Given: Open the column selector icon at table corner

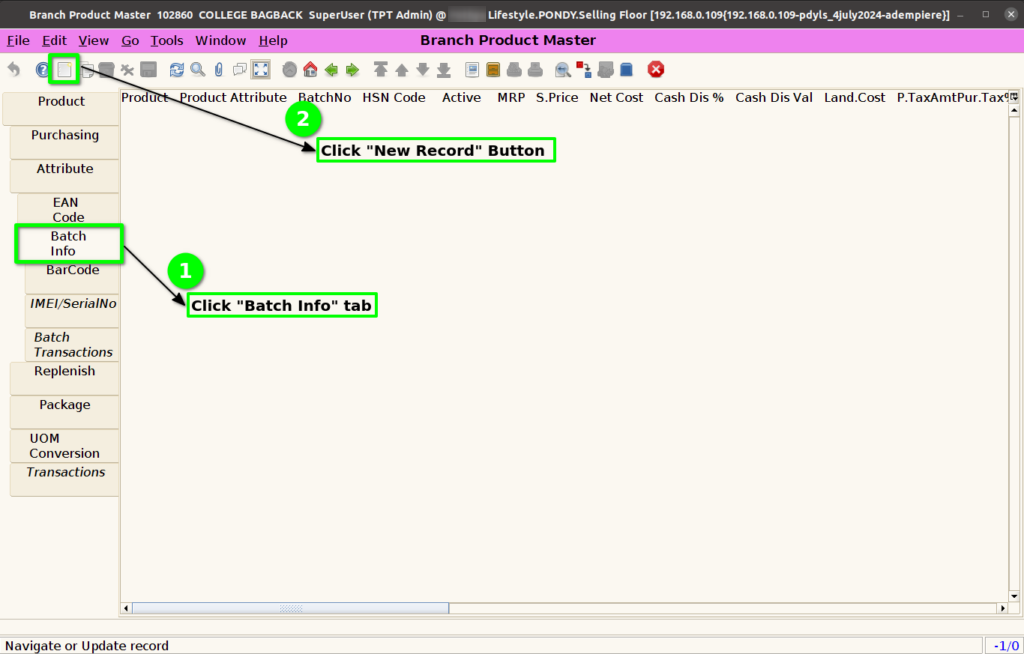Looking at the screenshot, I should coord(1014,97).
